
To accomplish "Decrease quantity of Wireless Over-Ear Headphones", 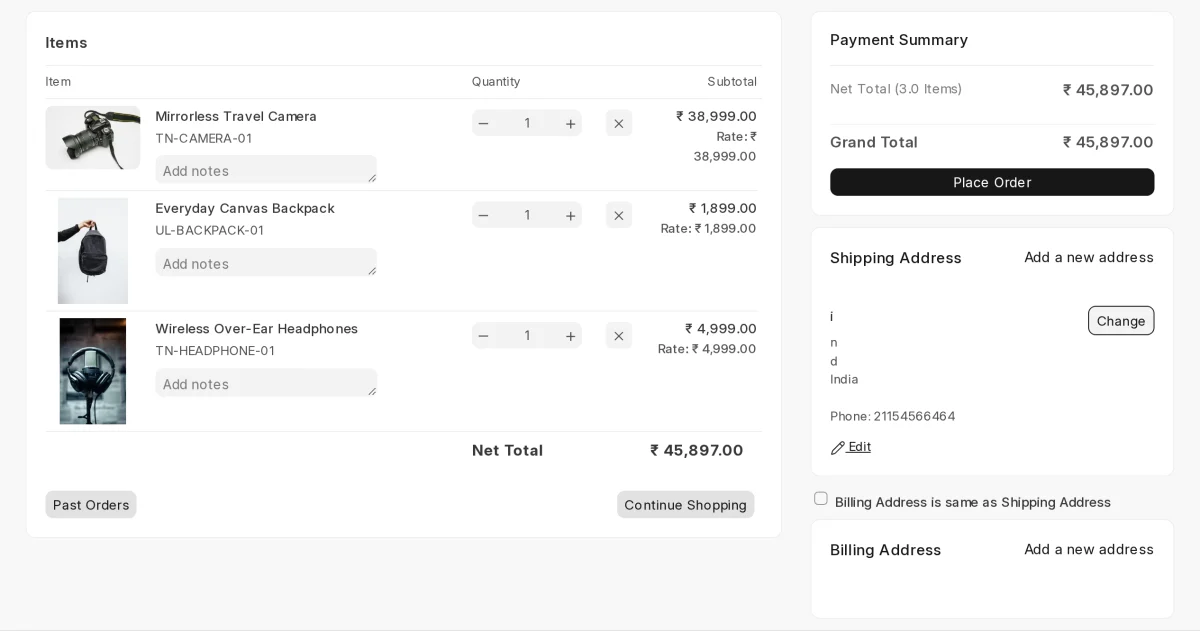I will 484,336.
